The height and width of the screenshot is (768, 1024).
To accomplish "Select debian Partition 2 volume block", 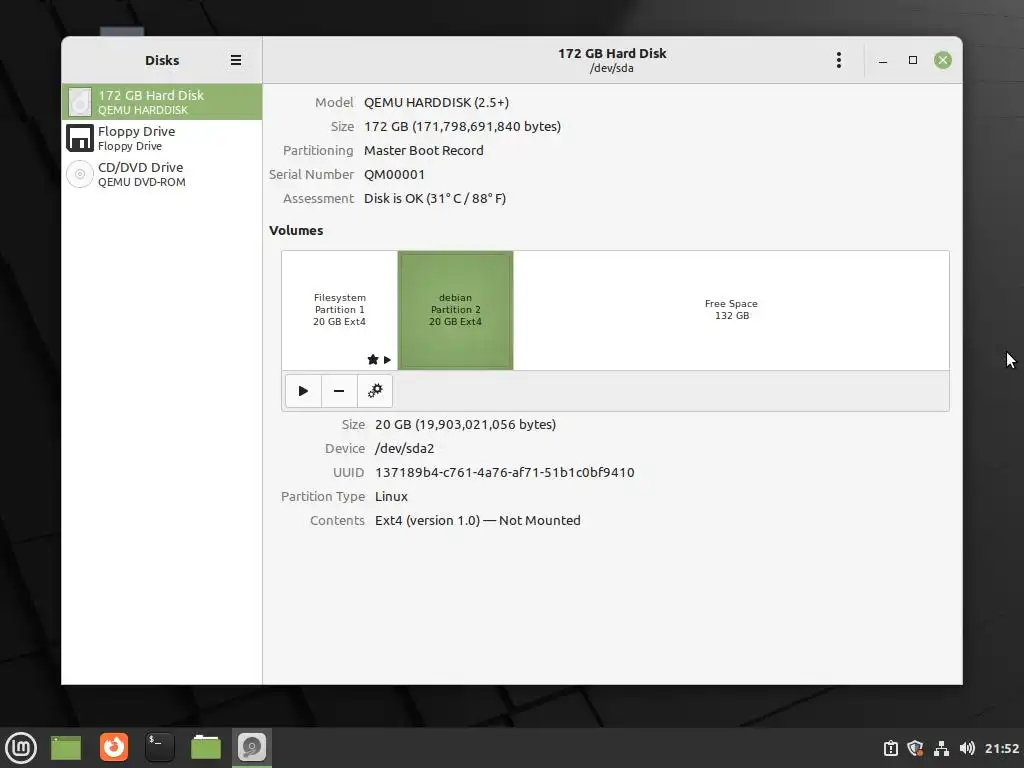I will click(x=455, y=310).
